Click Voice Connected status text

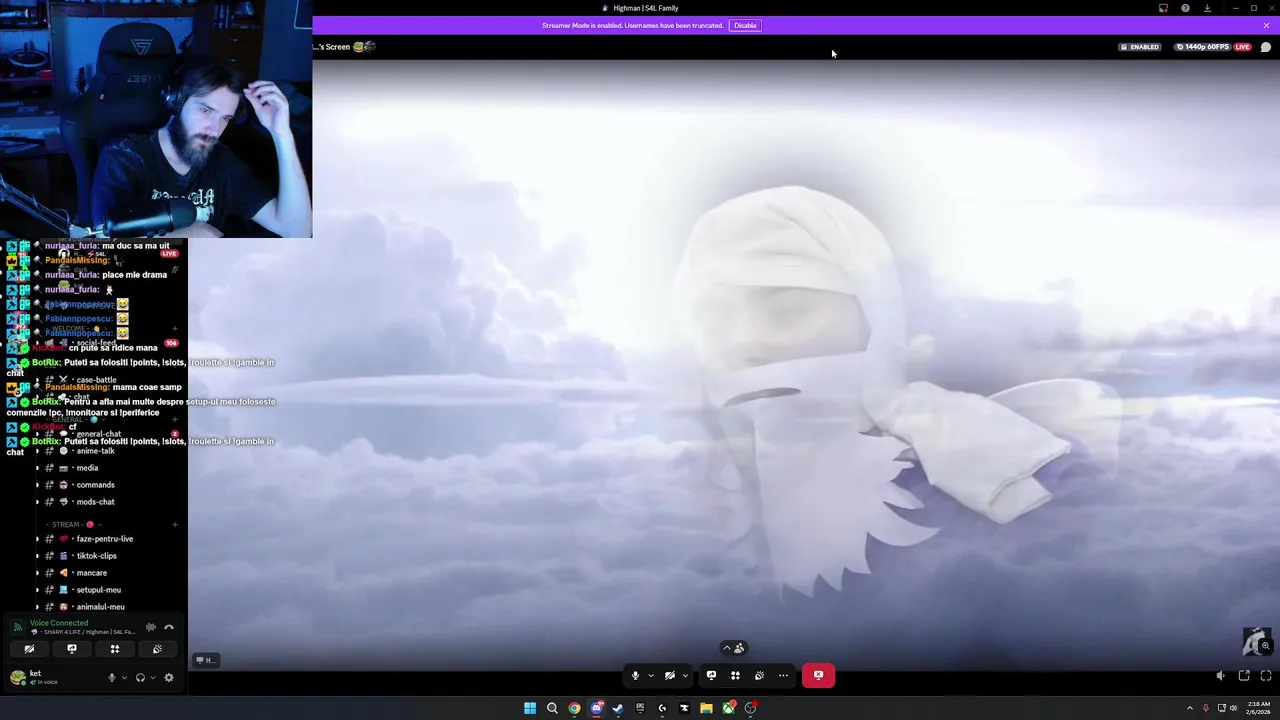(x=59, y=623)
